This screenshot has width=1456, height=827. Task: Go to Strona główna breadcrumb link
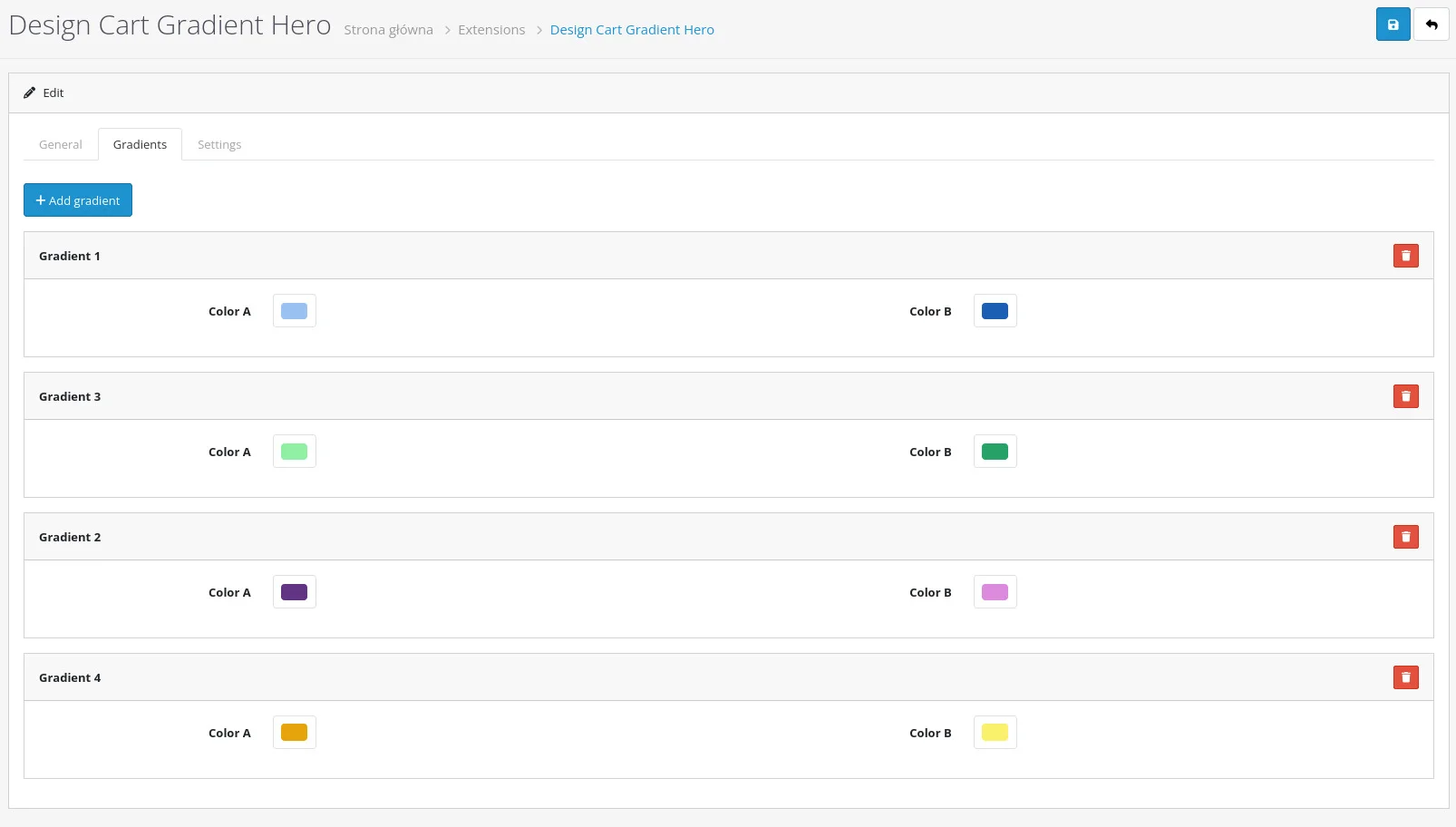pyautogui.click(x=388, y=30)
